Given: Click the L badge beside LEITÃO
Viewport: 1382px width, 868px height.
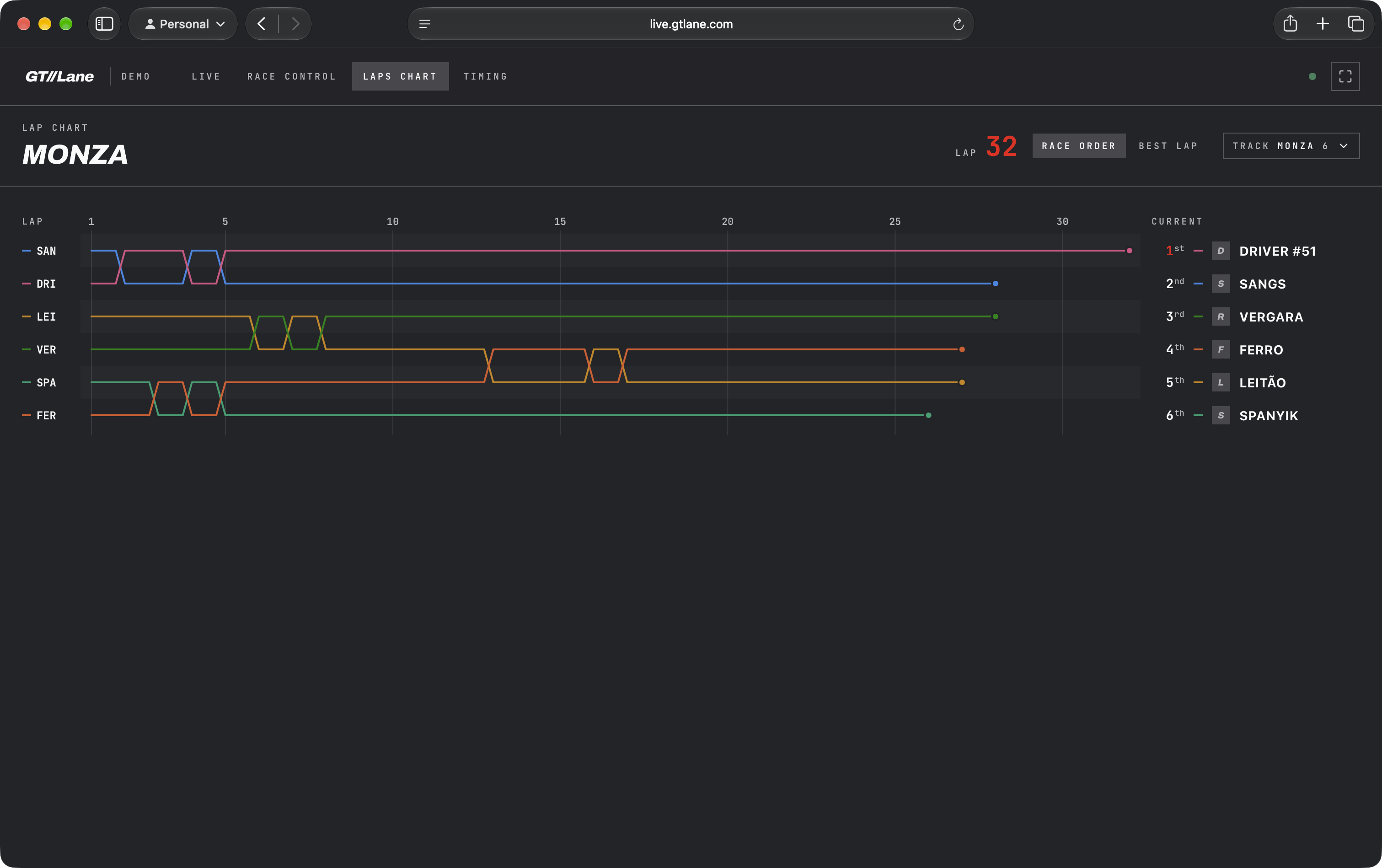Looking at the screenshot, I should (x=1221, y=382).
